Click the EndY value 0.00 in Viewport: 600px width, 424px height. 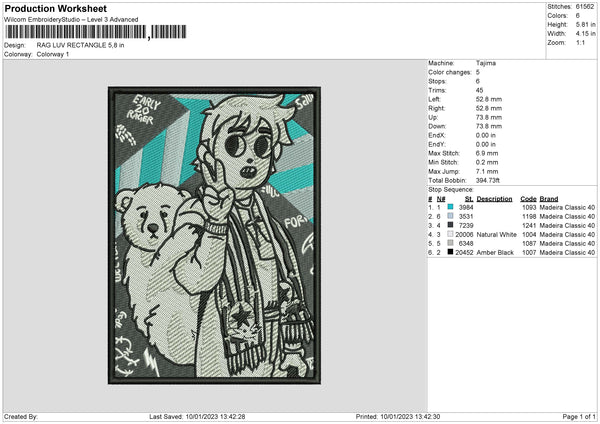[x=486, y=144]
